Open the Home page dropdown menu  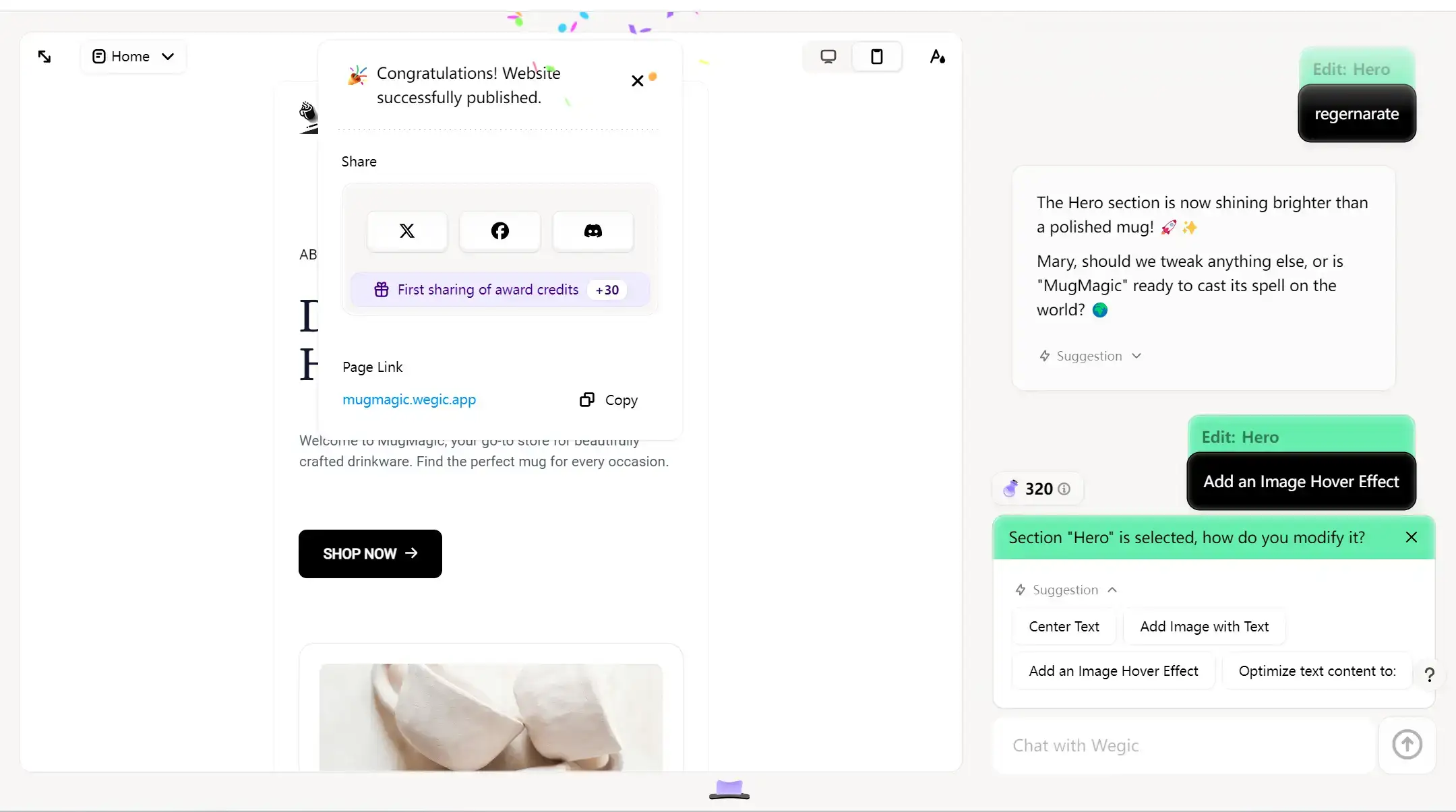point(168,56)
